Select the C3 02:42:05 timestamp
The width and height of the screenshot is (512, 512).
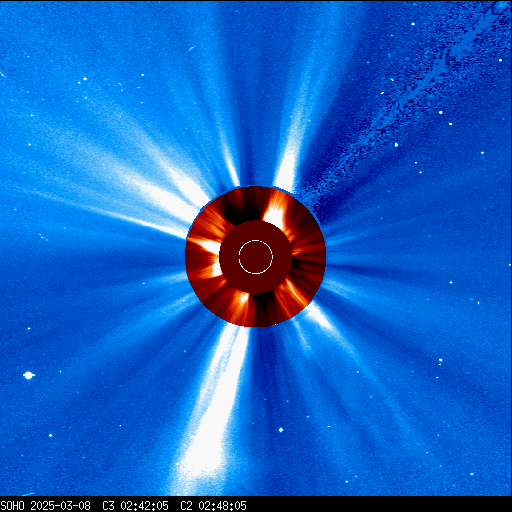135,506
